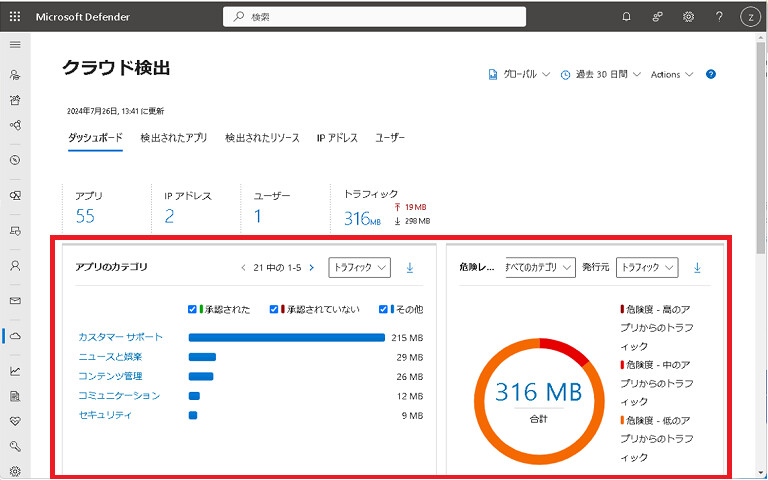Open the community people icon in header

[x=658, y=17]
